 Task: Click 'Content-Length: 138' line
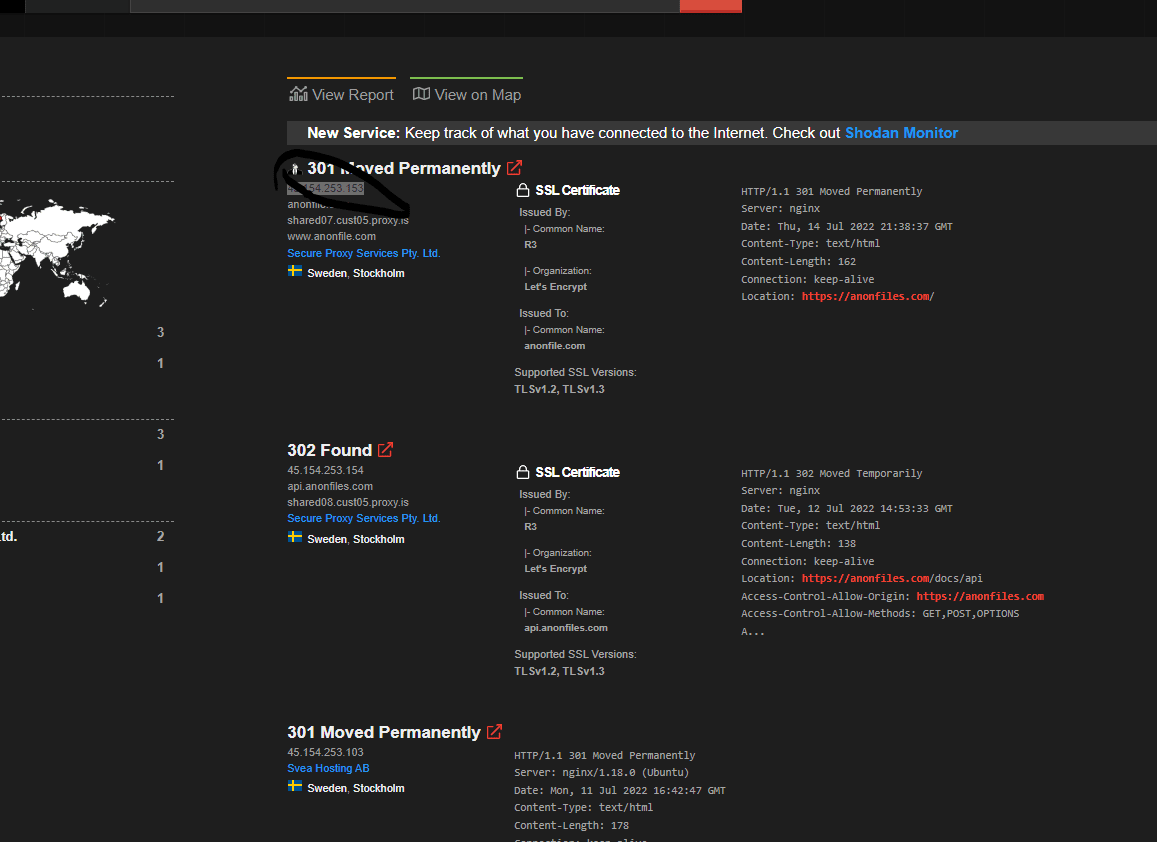point(798,544)
